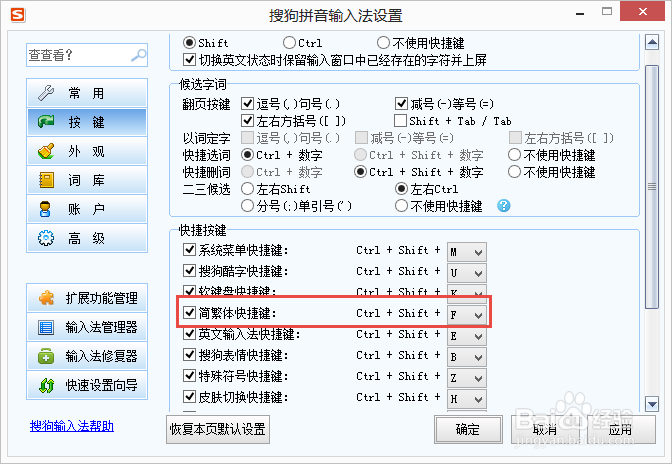The height and width of the screenshot is (464, 672).
Task: Click the blue question mark help icon
Action: (x=504, y=206)
